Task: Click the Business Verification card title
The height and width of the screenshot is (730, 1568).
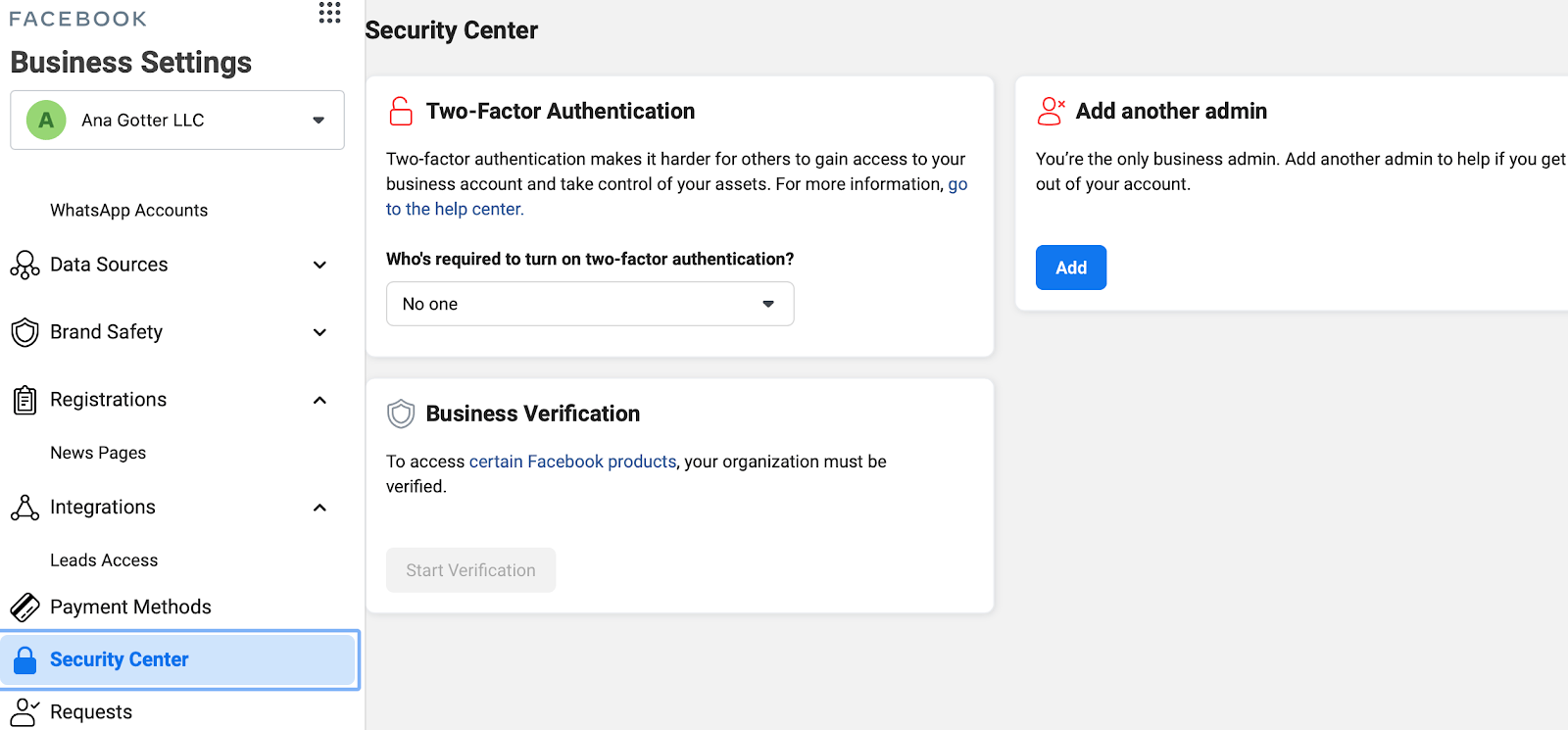Action: tap(533, 414)
